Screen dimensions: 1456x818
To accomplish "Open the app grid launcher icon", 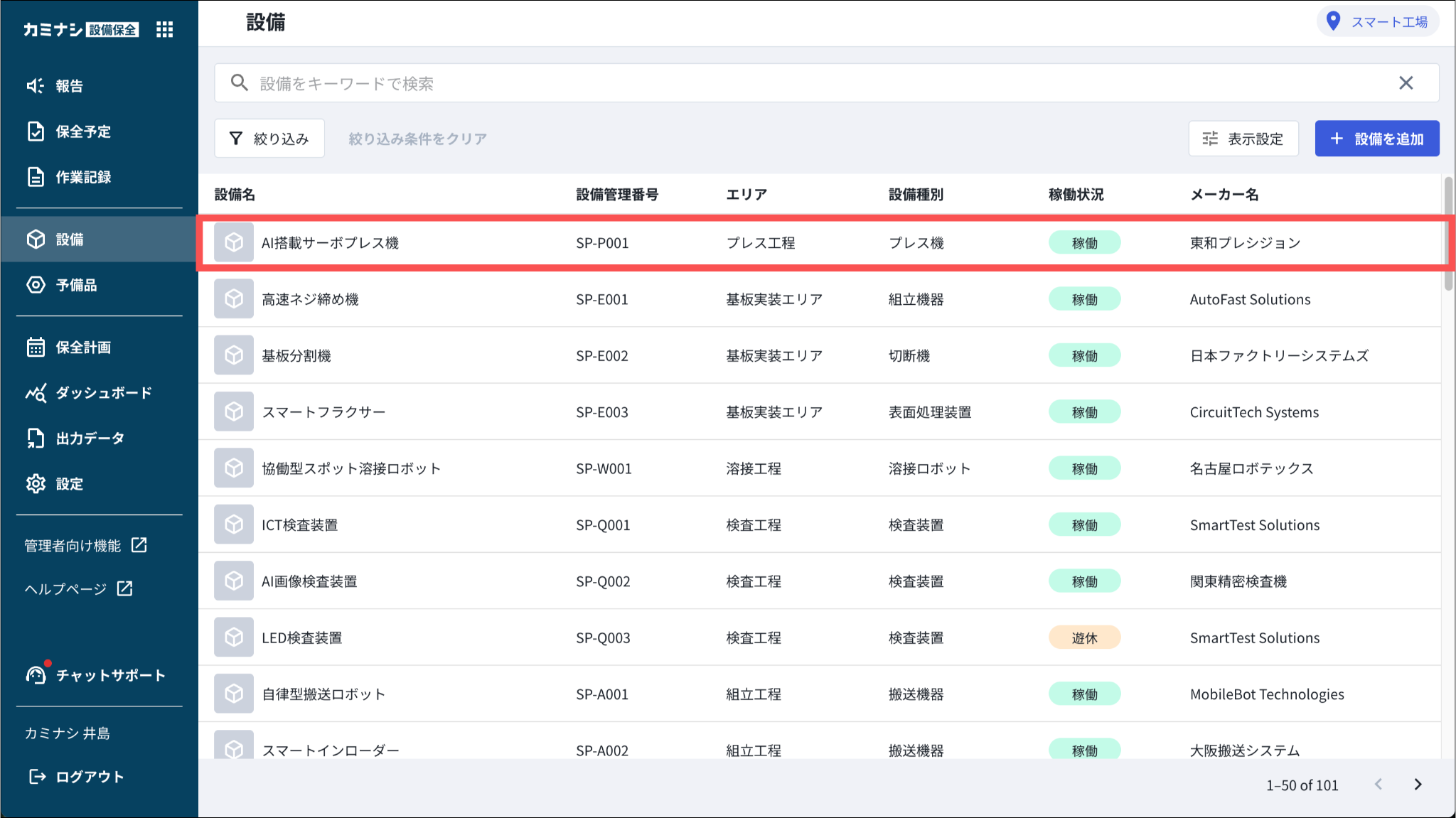I will [164, 29].
